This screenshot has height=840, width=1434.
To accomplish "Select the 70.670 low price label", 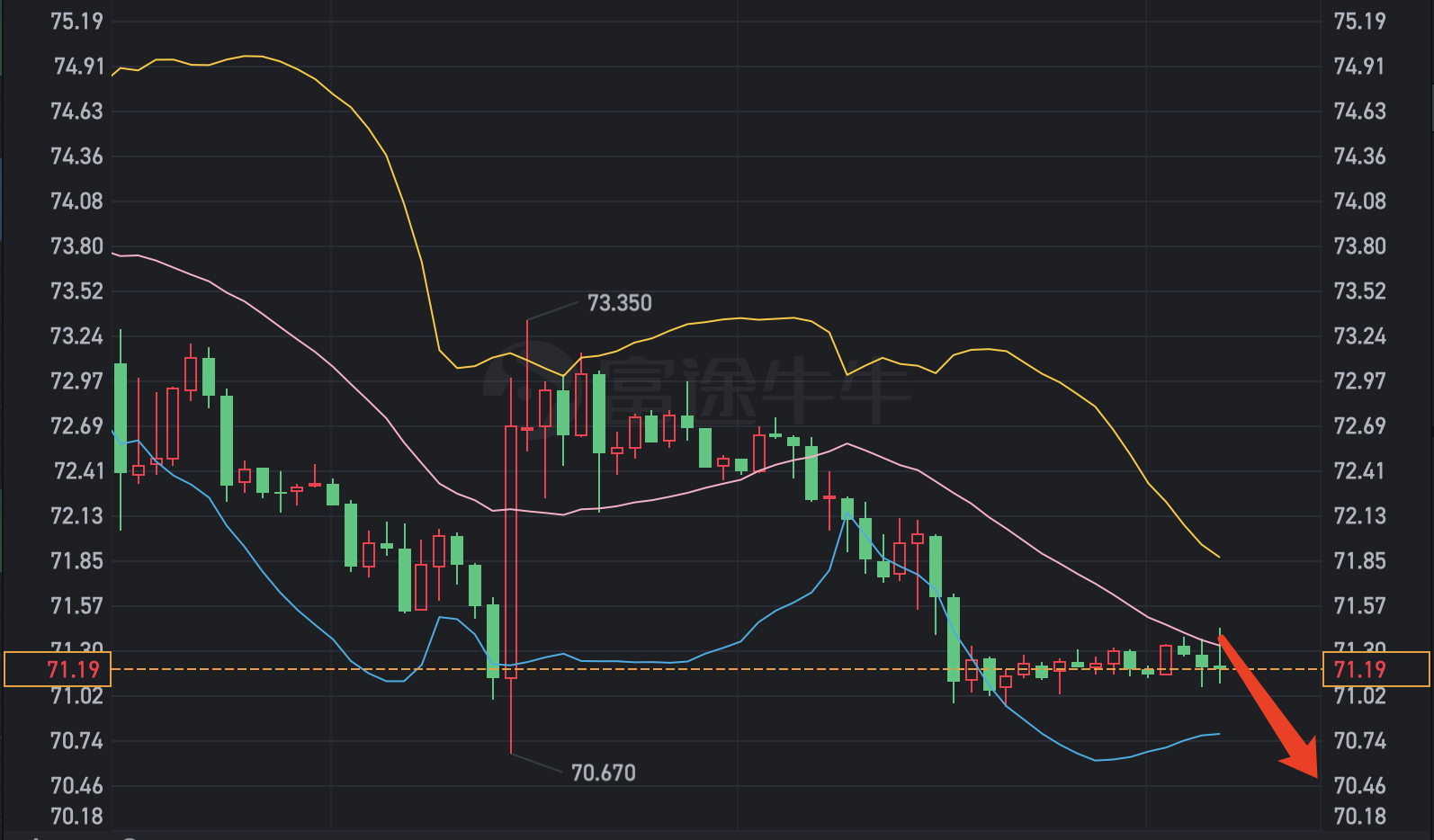I will [x=603, y=773].
